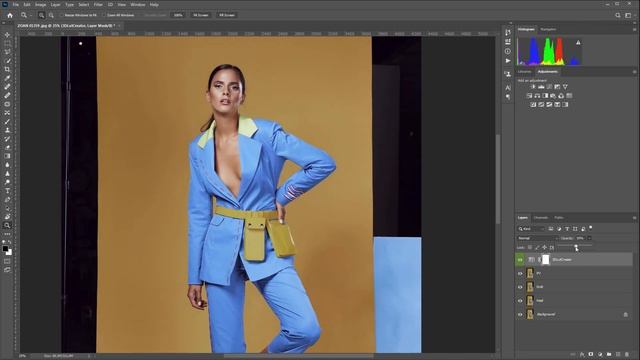The height and width of the screenshot is (360, 640).
Task: Toggle lock image pixels brush icon
Action: coord(537,247)
